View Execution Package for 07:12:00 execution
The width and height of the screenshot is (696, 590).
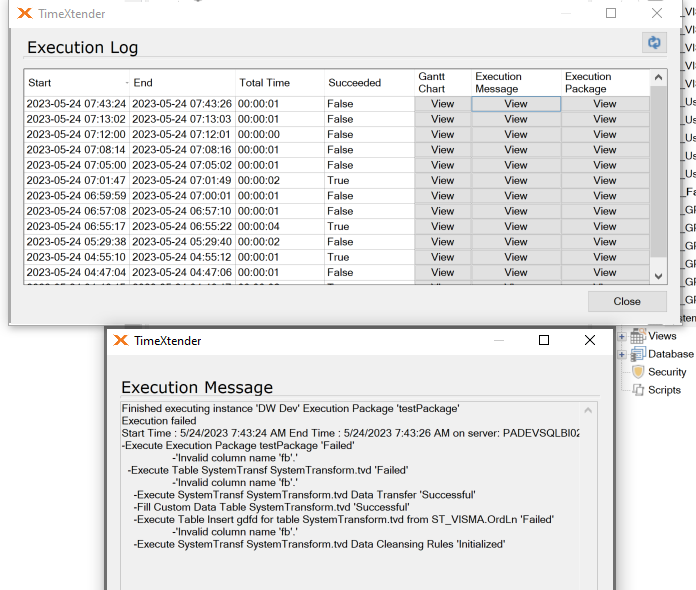605,135
